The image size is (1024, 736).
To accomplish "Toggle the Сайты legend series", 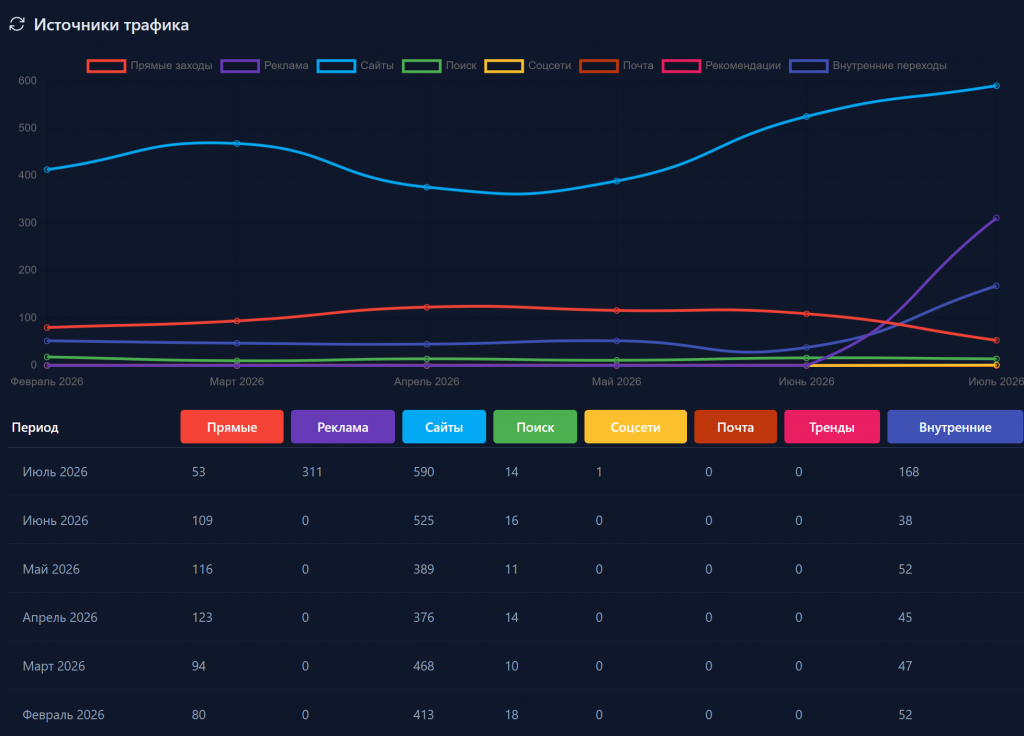I will click(355, 66).
